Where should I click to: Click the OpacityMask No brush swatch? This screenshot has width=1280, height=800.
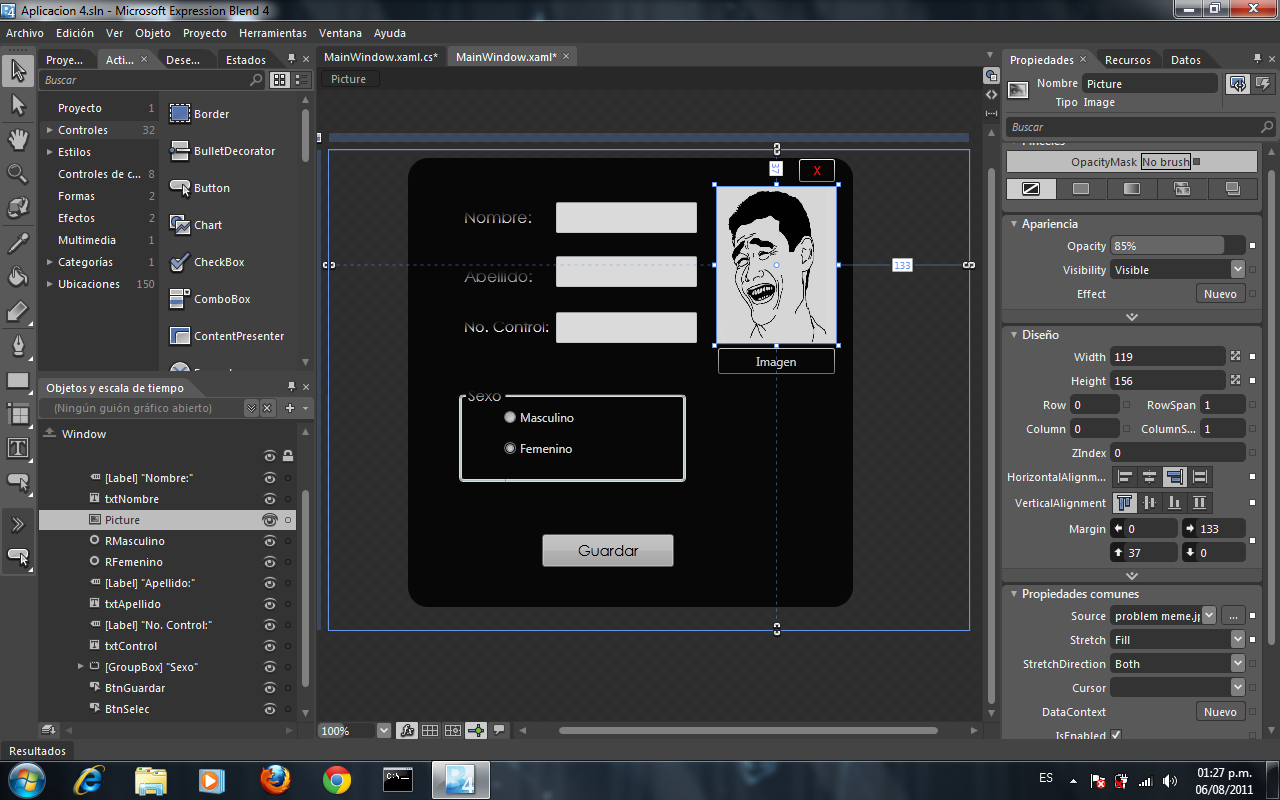[1166, 162]
